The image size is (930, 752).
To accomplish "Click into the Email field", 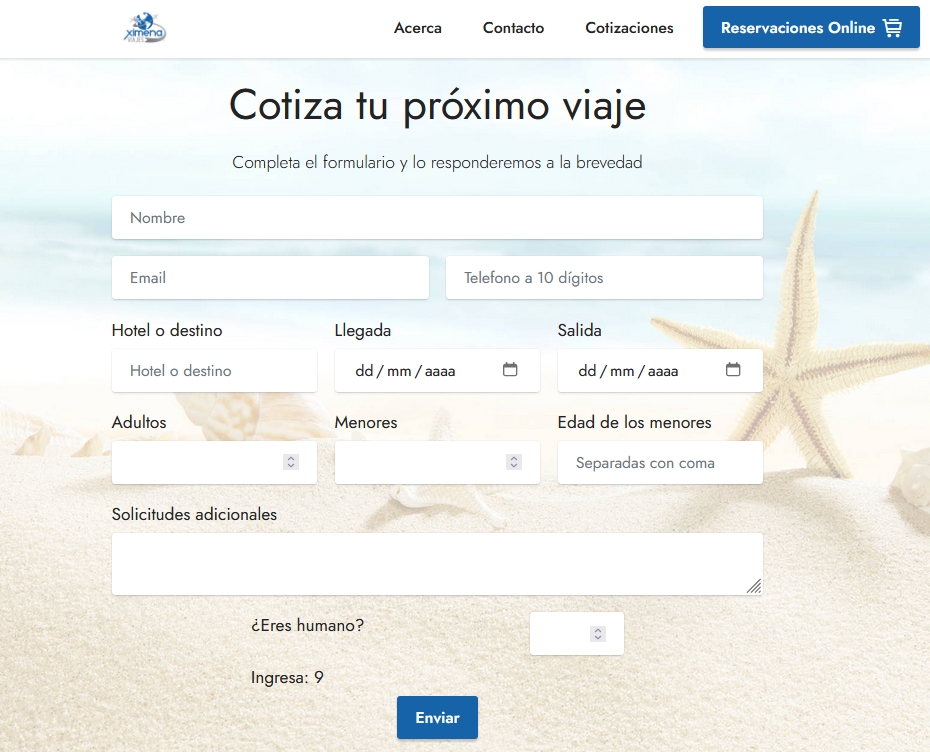I will click(x=270, y=278).
